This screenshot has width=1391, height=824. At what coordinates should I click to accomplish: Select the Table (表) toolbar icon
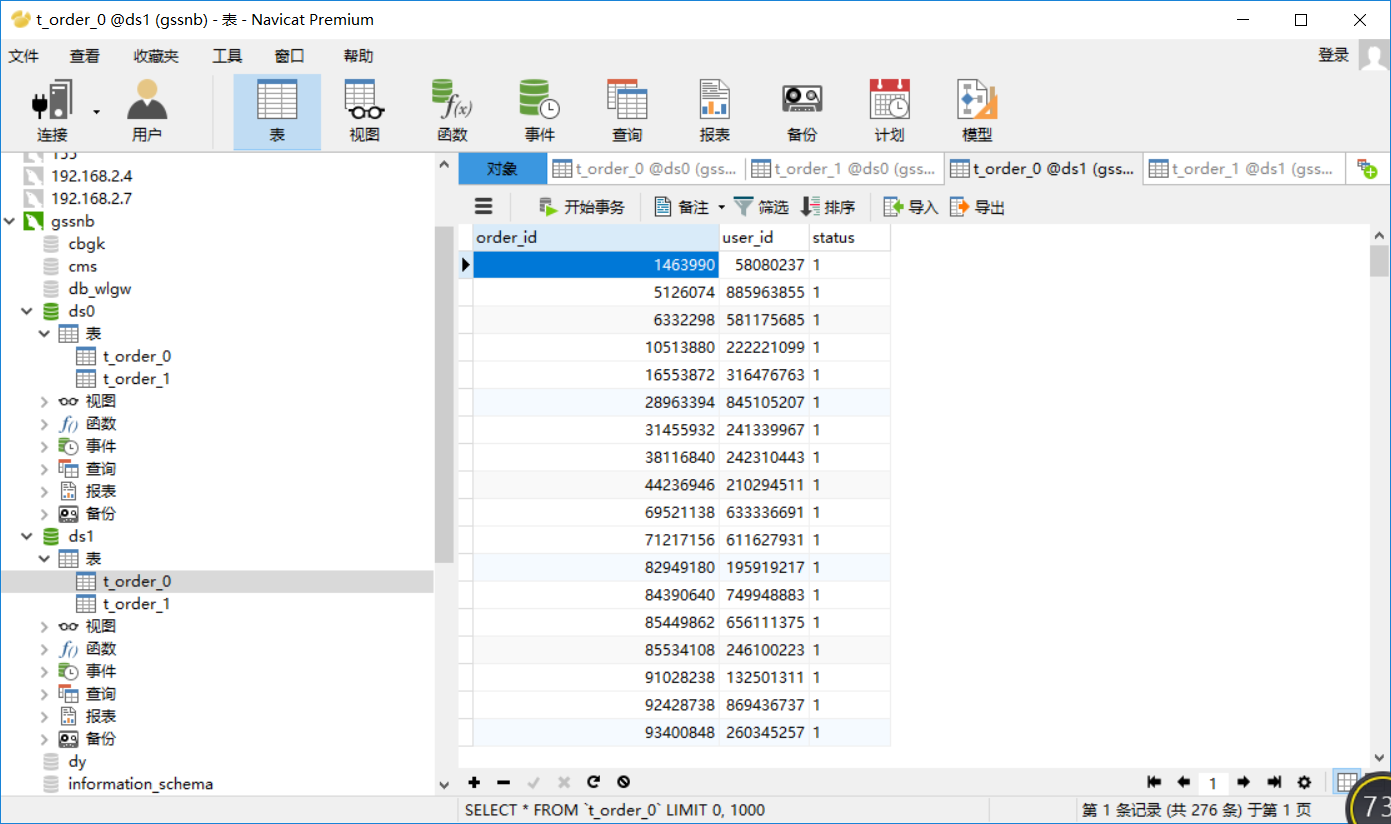click(x=277, y=111)
